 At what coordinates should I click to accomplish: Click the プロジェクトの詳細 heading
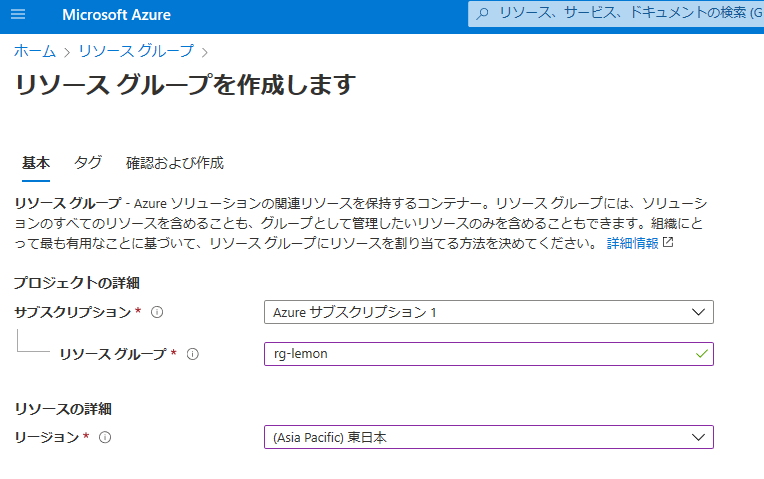point(76,283)
